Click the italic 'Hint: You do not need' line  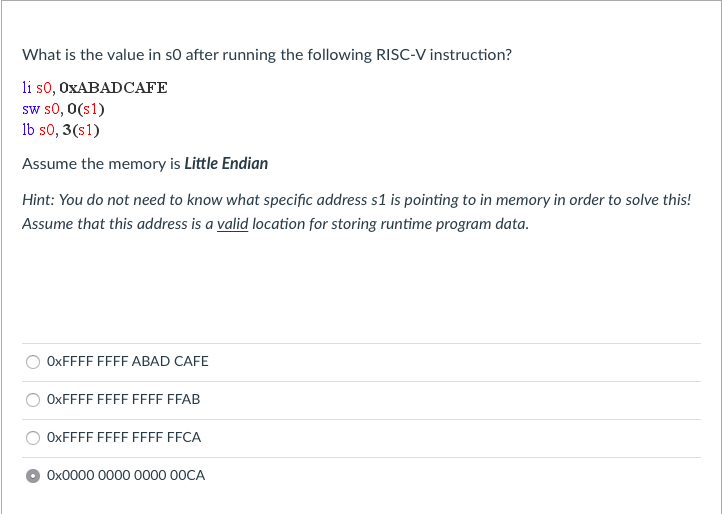tap(356, 200)
